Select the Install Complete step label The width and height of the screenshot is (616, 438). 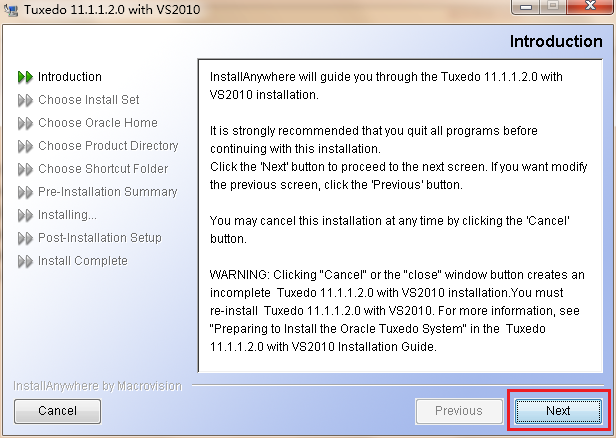[83, 261]
